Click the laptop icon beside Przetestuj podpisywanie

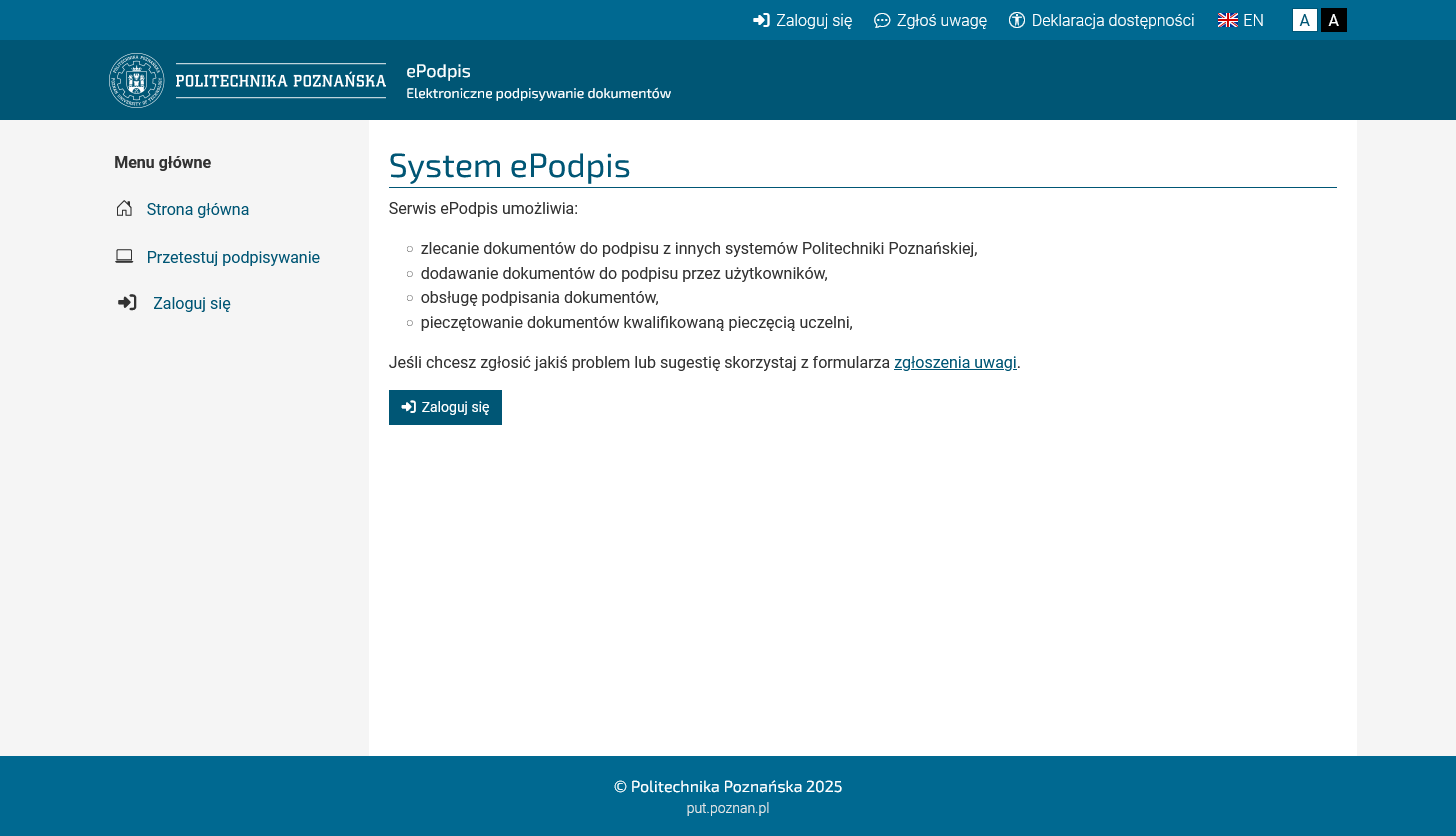click(x=124, y=257)
